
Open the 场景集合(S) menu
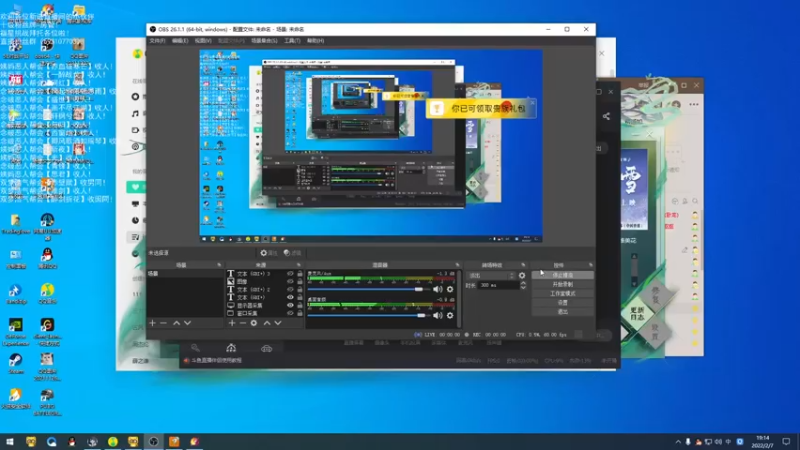pos(264,41)
